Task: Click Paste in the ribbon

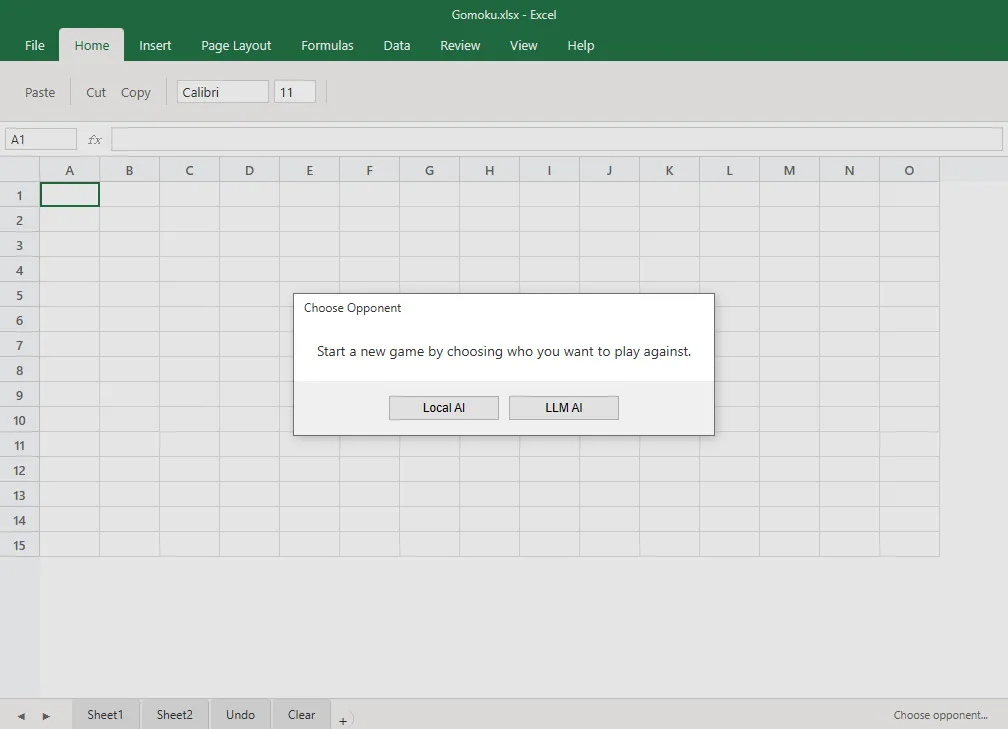Action: tap(40, 93)
